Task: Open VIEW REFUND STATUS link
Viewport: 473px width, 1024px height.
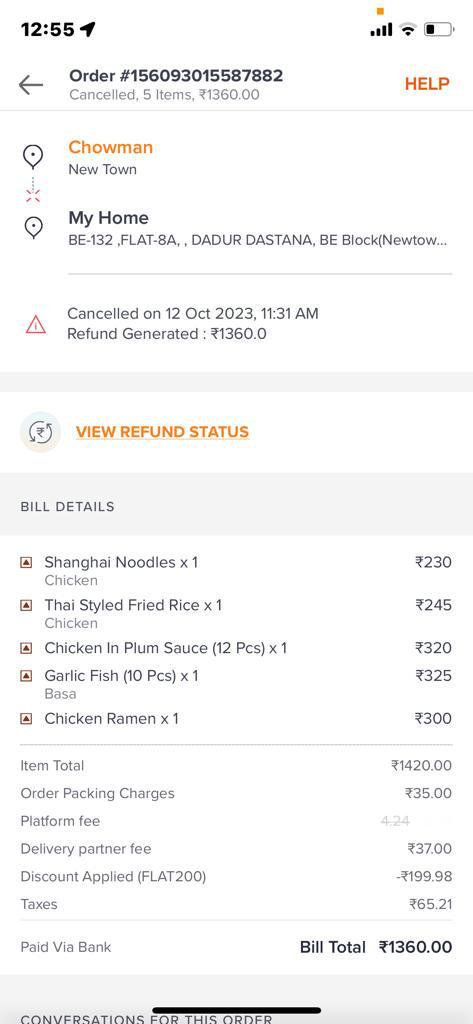Action: (162, 432)
